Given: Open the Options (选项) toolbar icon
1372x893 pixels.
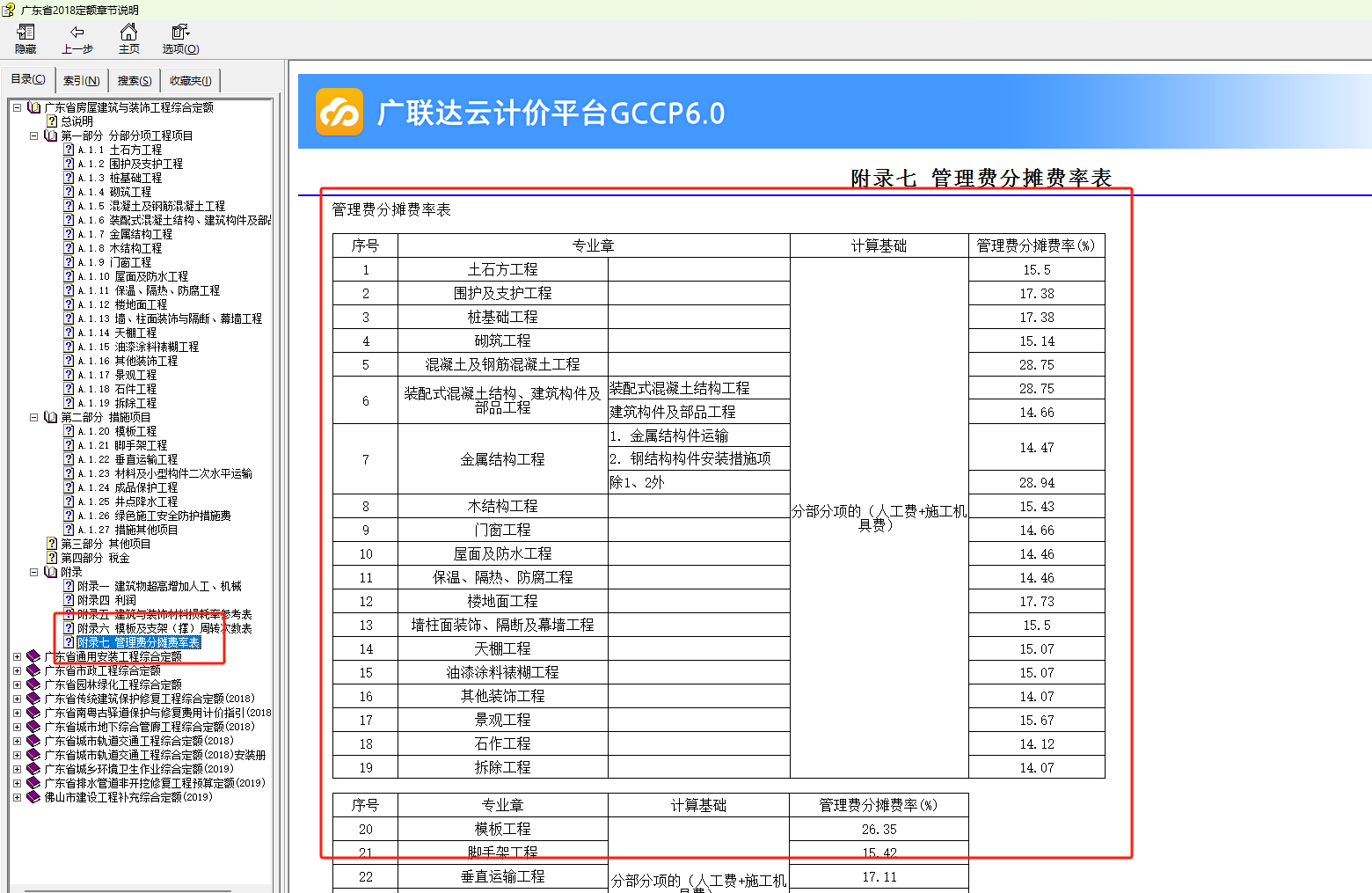Looking at the screenshot, I should [x=180, y=33].
